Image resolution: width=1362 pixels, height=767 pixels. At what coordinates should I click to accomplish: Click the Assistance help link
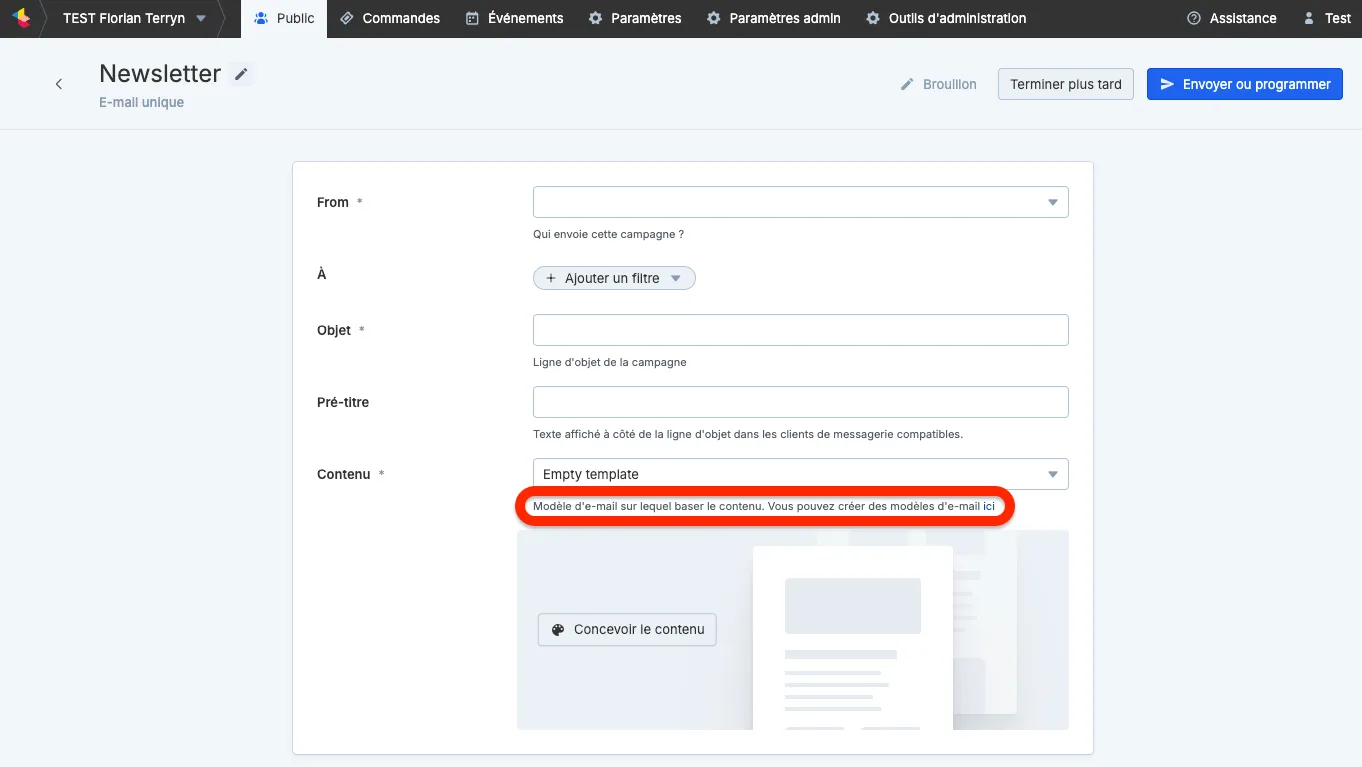pyautogui.click(x=1231, y=18)
